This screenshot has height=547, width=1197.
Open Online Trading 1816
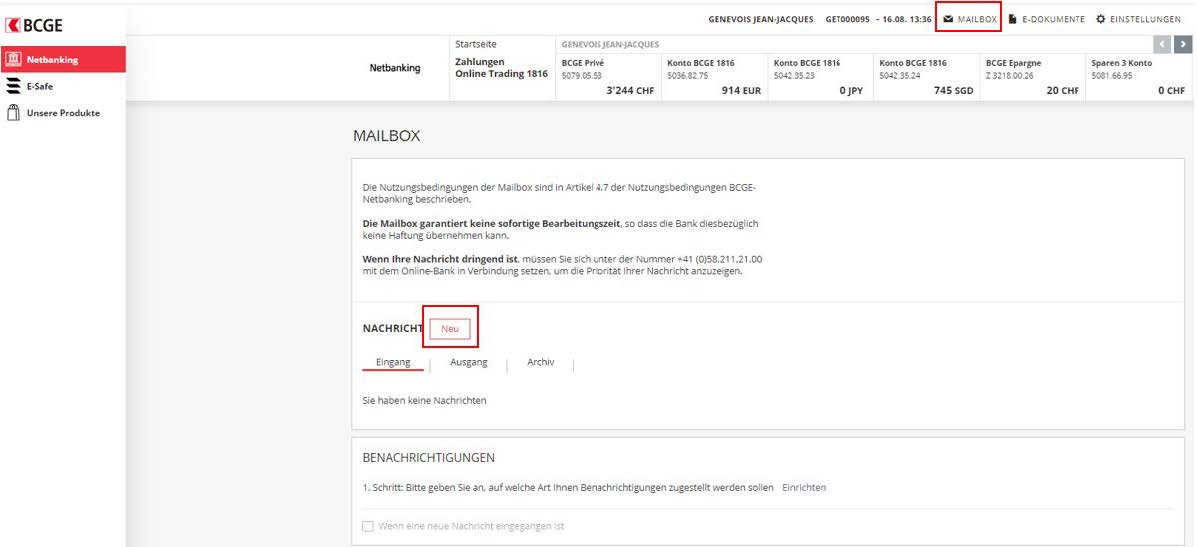[x=501, y=74]
